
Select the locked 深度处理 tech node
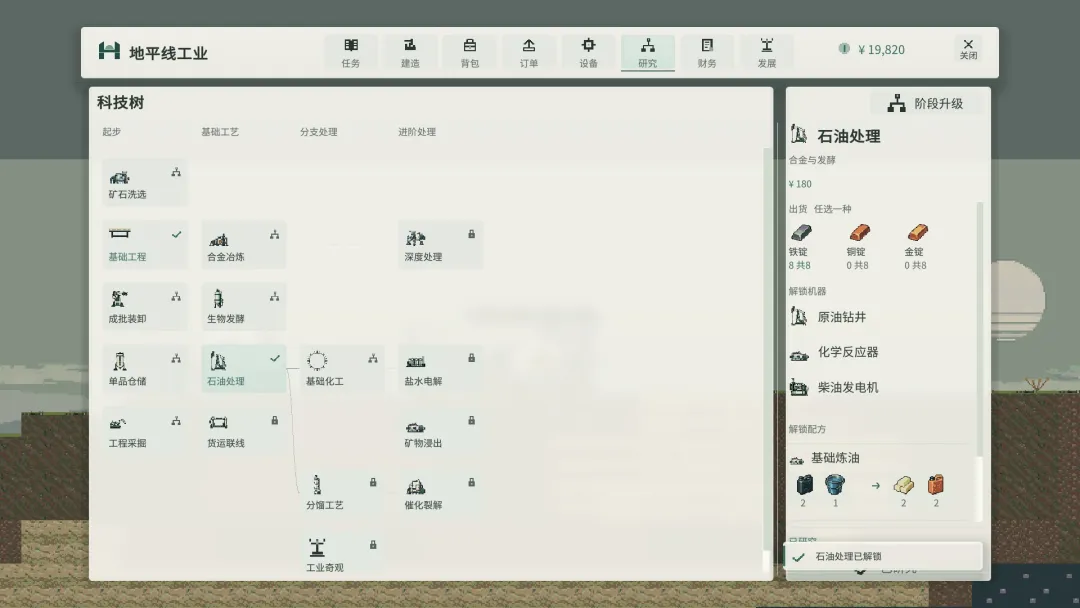click(441, 244)
